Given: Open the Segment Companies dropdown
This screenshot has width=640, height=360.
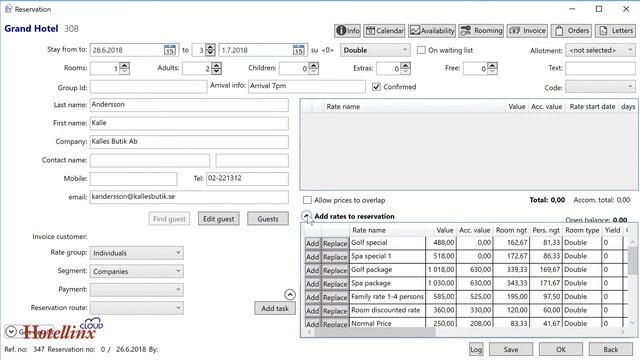Looking at the screenshot, I should [137, 271].
